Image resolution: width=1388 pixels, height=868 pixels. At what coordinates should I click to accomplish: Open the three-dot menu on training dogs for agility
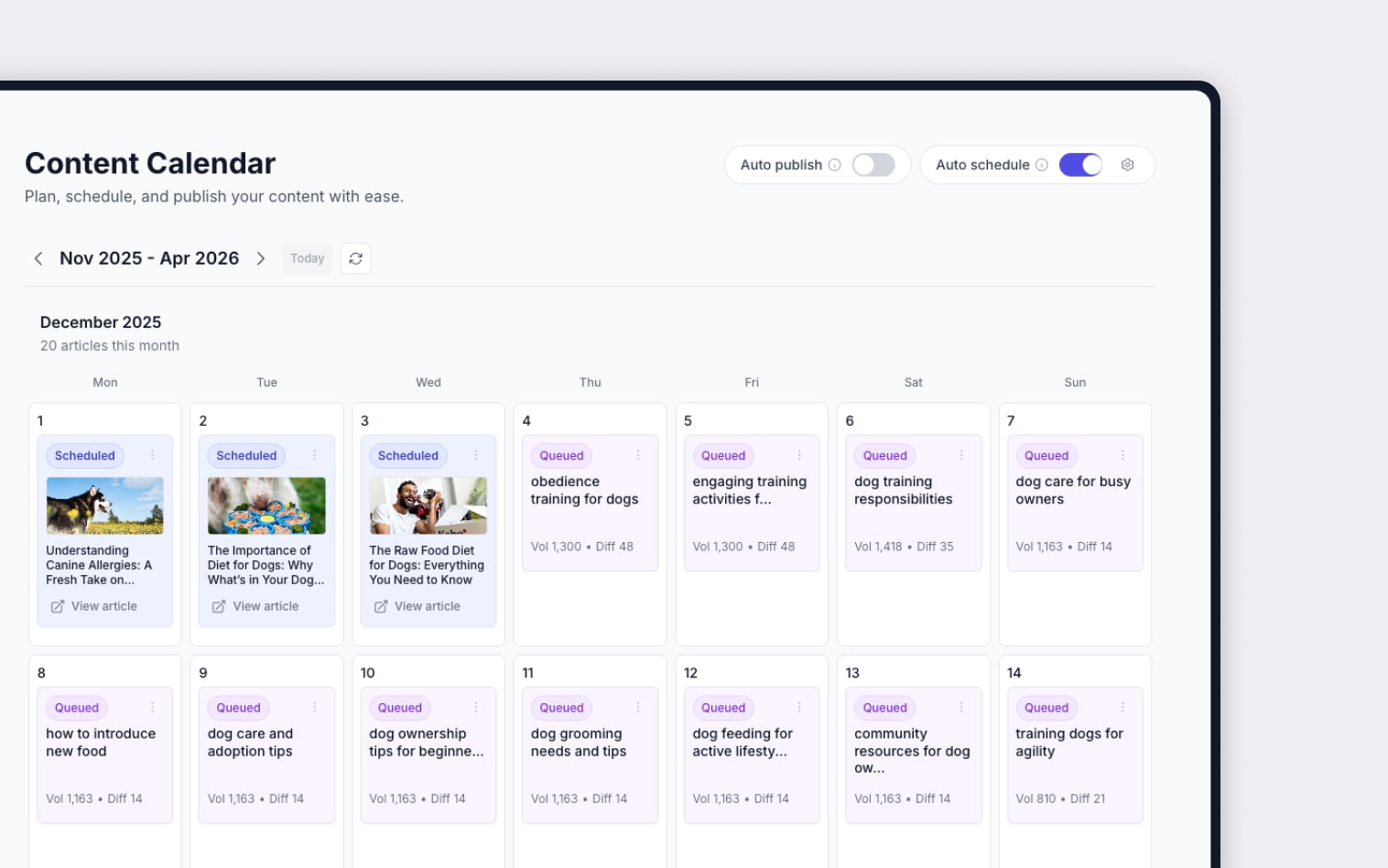(1122, 708)
